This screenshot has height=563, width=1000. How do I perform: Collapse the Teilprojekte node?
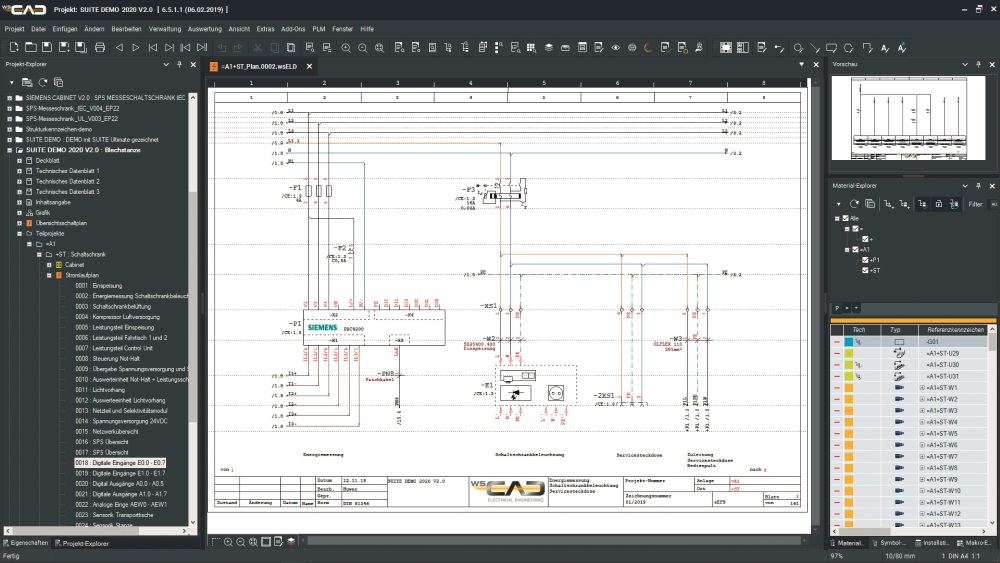pyautogui.click(x=19, y=233)
